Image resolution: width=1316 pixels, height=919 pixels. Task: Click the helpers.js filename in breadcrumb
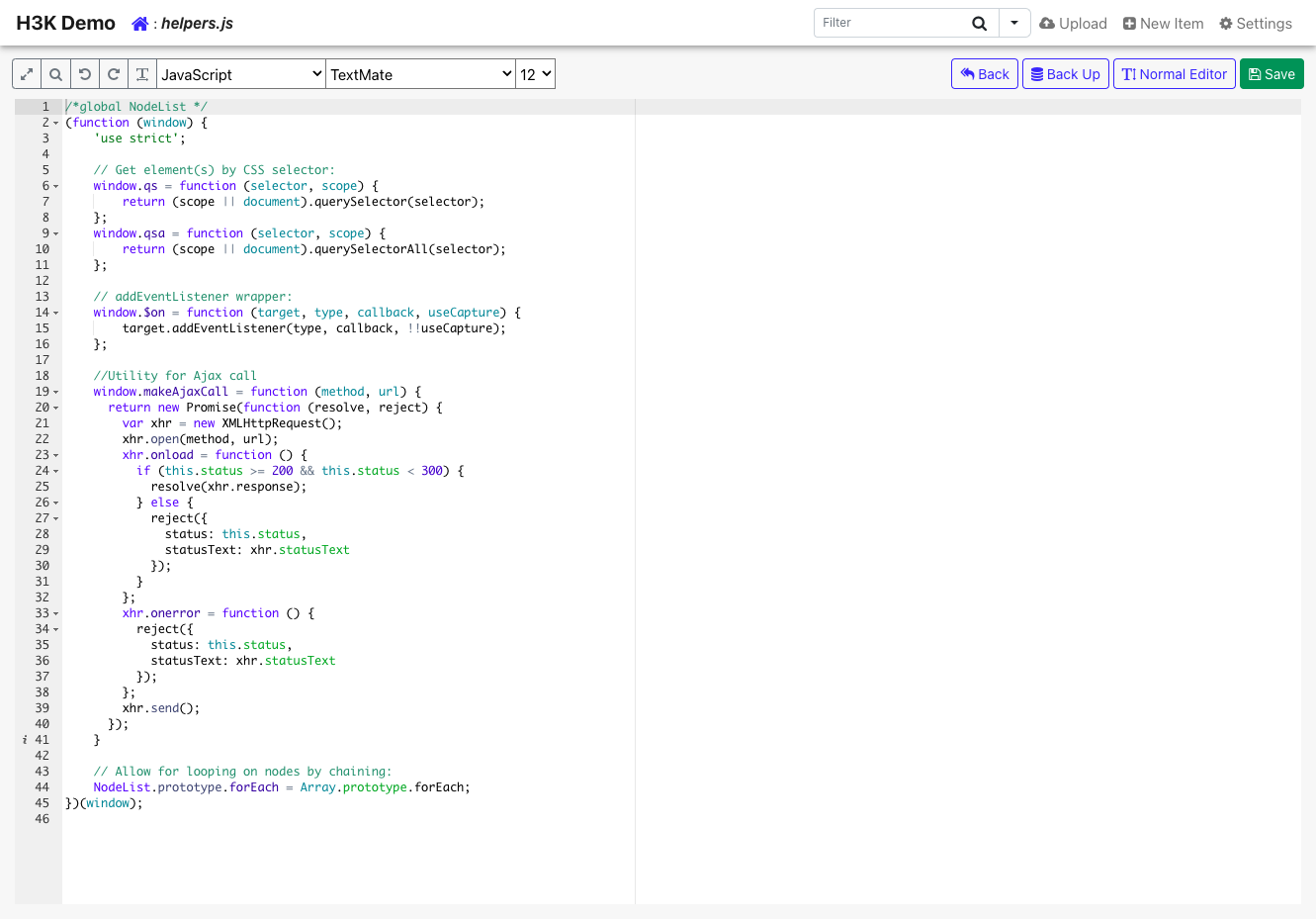tap(197, 24)
